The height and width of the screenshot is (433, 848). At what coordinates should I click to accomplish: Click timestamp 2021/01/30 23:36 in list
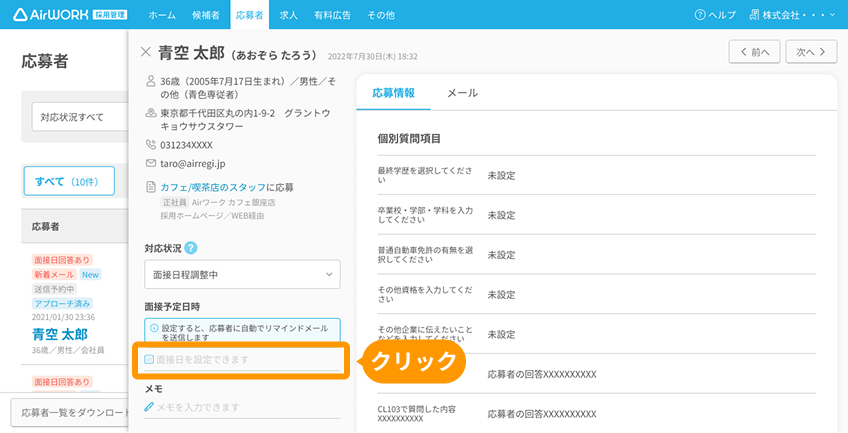click(x=63, y=317)
